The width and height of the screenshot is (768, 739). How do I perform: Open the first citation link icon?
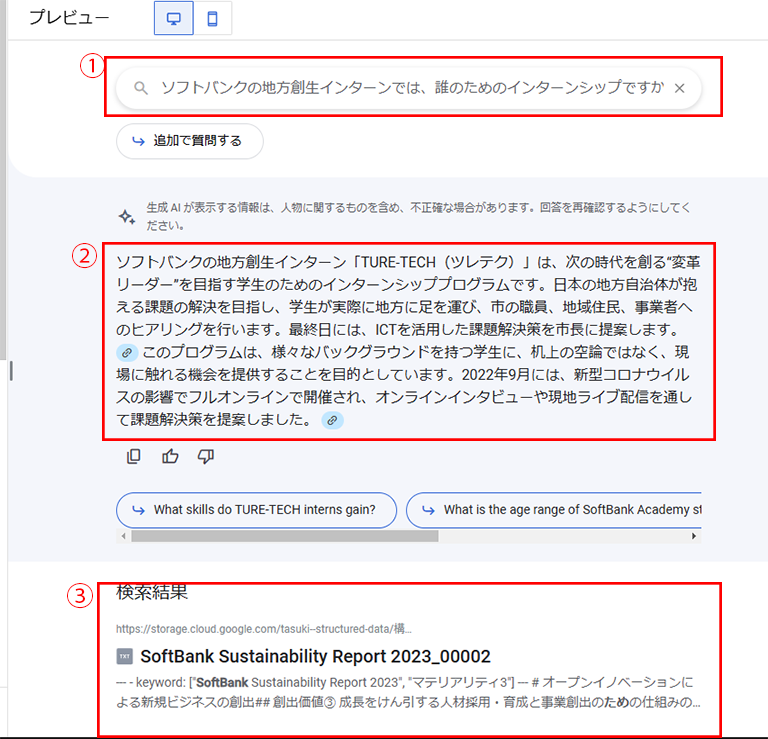(127, 352)
